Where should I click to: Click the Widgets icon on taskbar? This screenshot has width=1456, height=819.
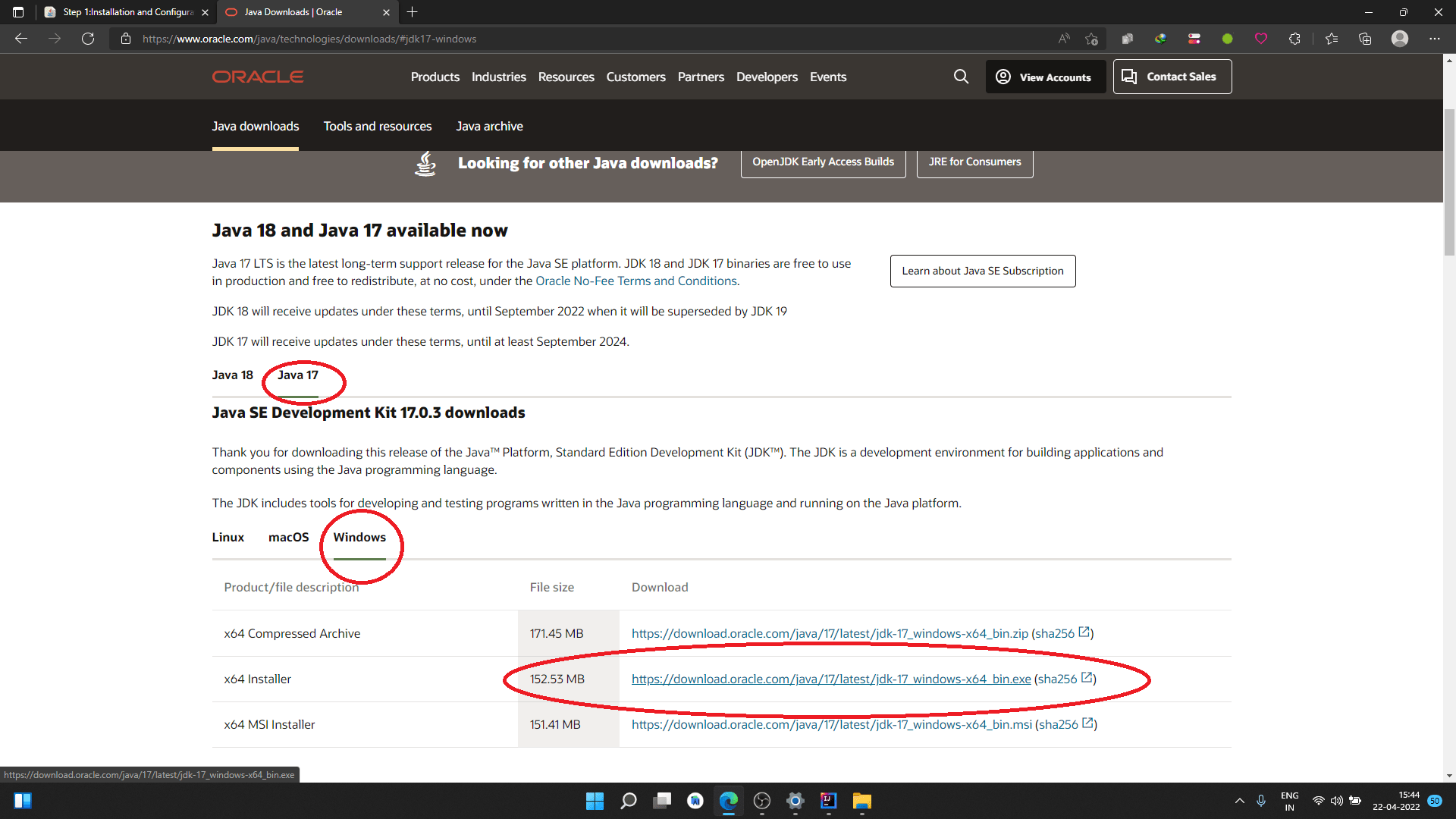[23, 801]
